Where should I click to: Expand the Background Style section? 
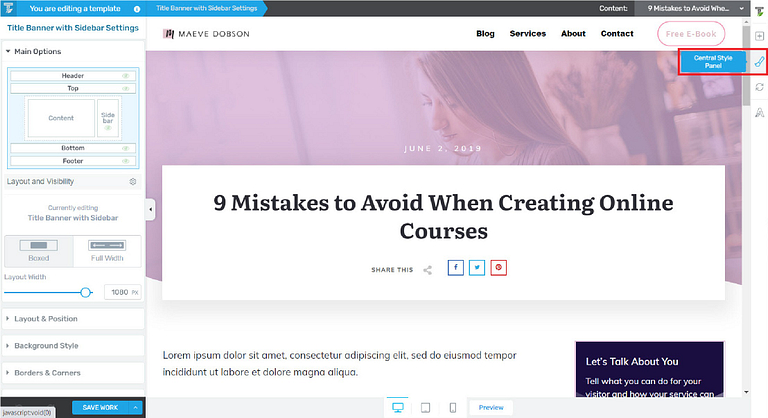[x=73, y=345]
